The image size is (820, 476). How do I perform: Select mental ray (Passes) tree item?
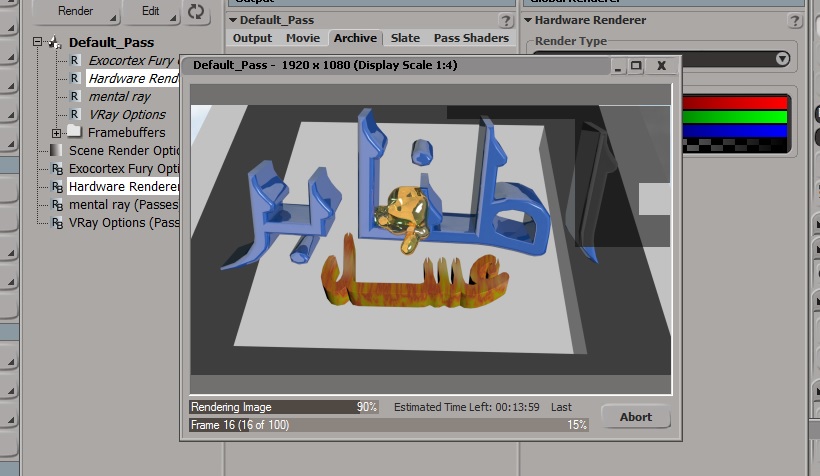click(123, 205)
